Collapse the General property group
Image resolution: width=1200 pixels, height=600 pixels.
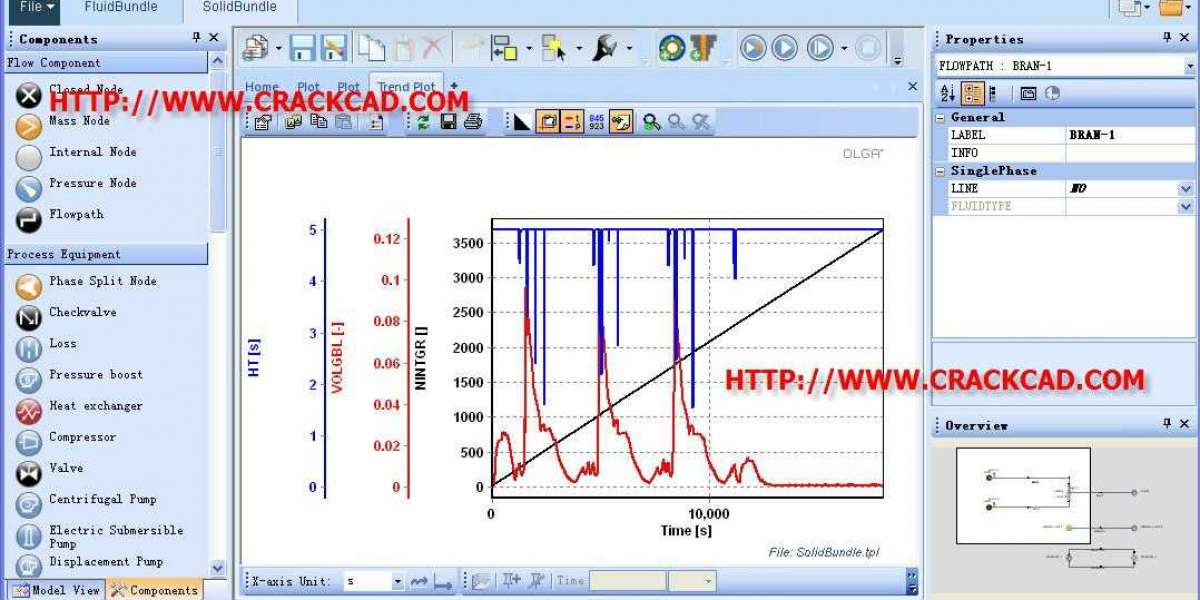[x=941, y=117]
